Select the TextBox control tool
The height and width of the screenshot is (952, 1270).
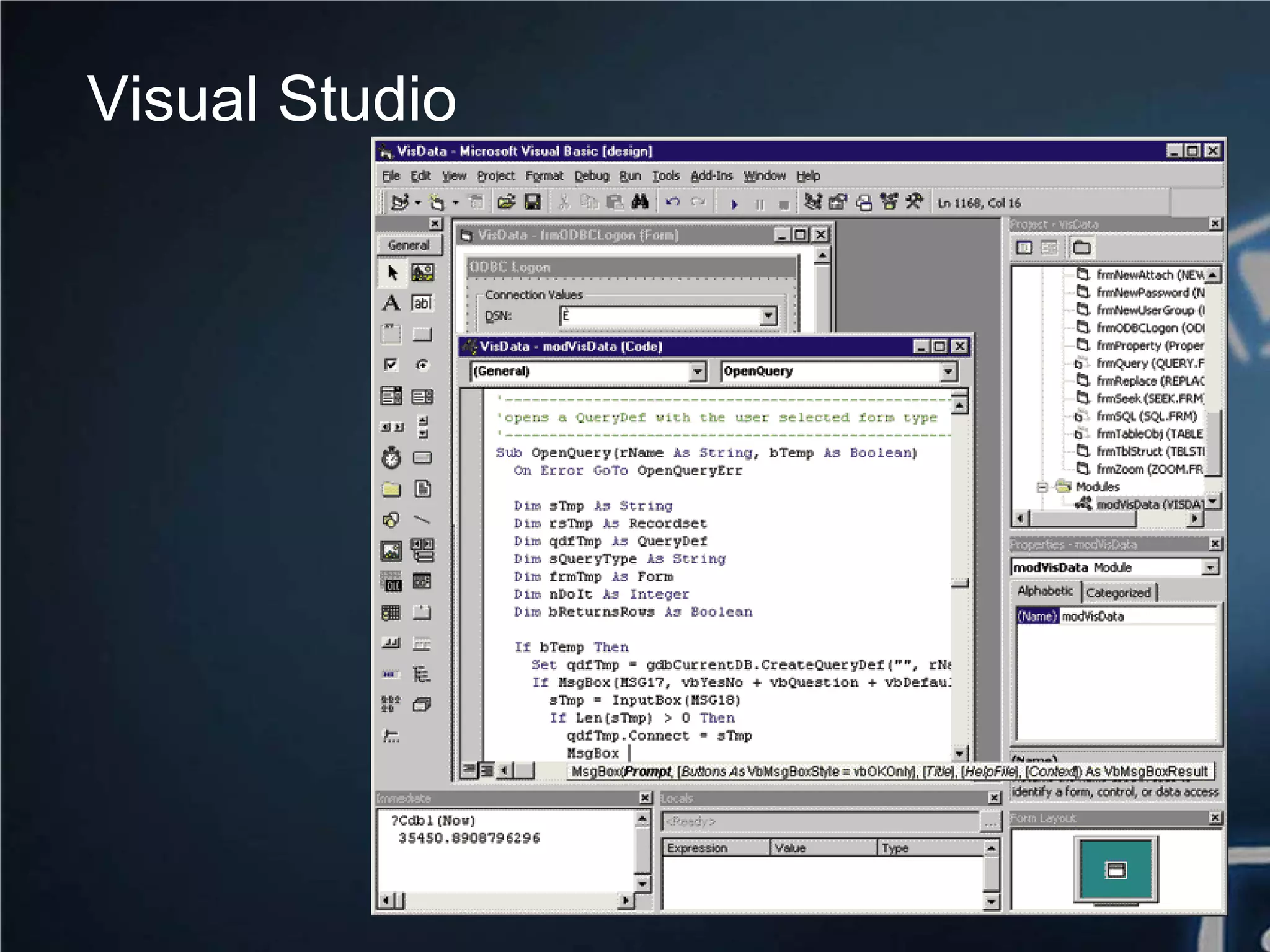422,303
